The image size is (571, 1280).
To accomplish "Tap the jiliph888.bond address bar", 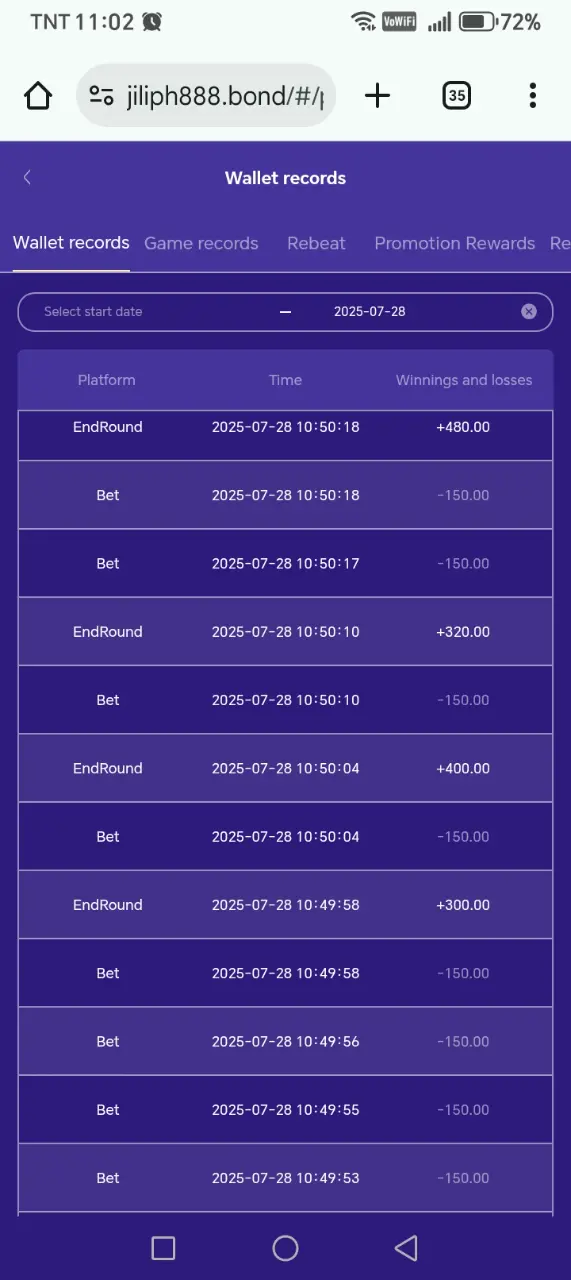I will tap(206, 96).
